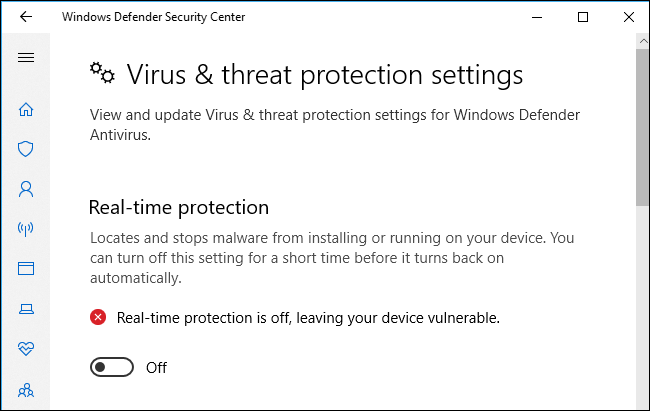Minimize the Windows Defender Security Center window

point(537,17)
